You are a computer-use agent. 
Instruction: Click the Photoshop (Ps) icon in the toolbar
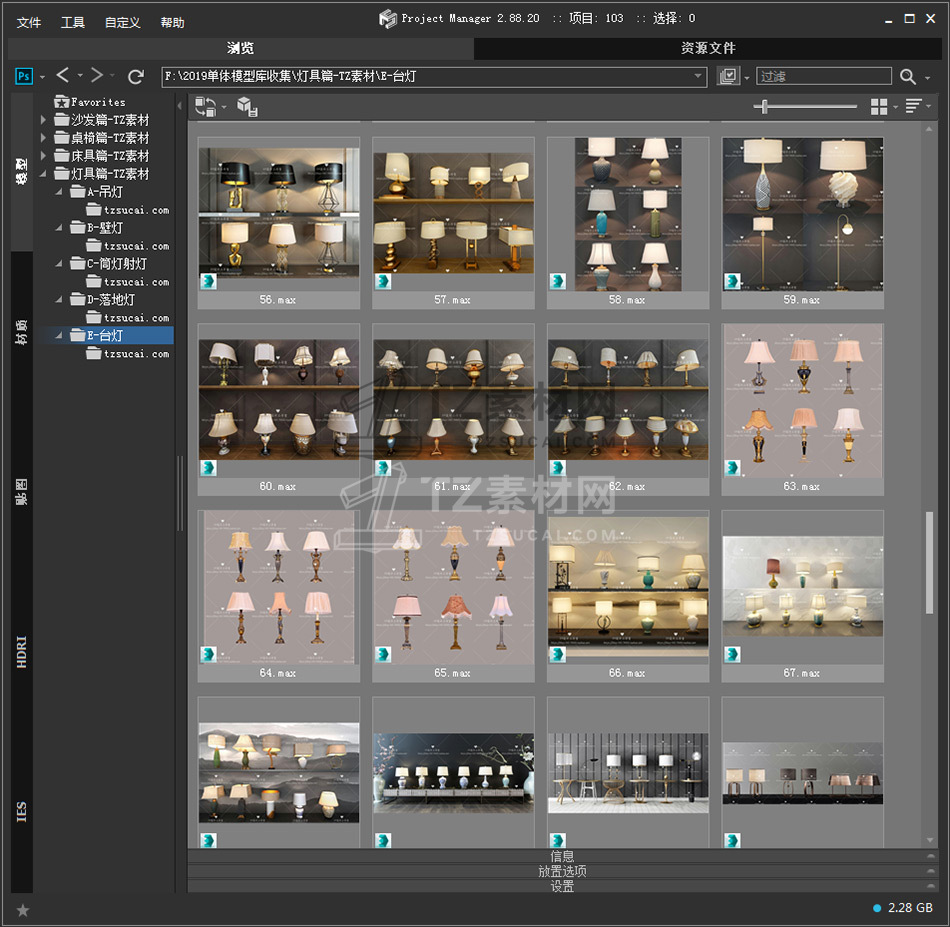click(x=24, y=76)
